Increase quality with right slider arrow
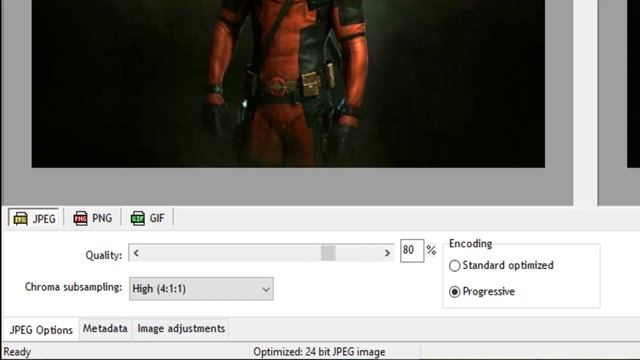 pos(387,253)
